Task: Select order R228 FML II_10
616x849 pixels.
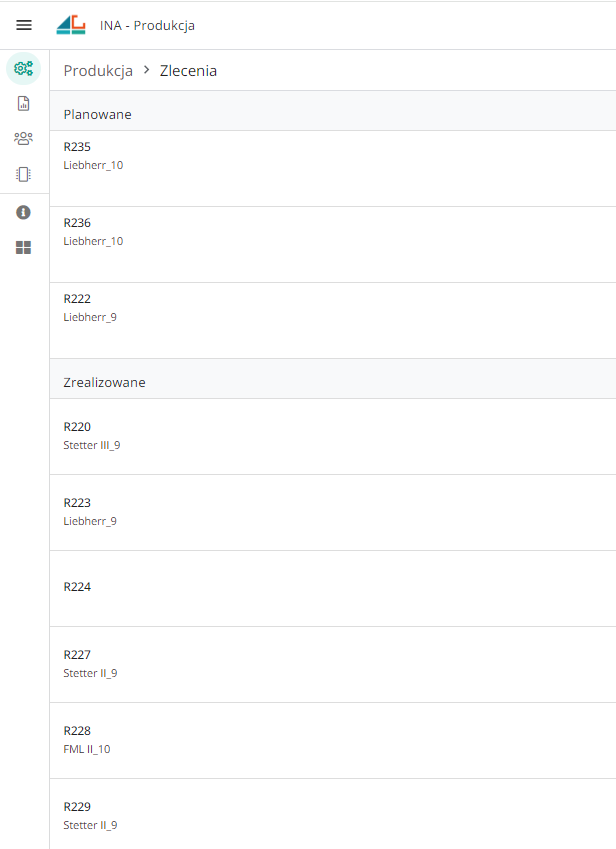Action: (x=332, y=740)
